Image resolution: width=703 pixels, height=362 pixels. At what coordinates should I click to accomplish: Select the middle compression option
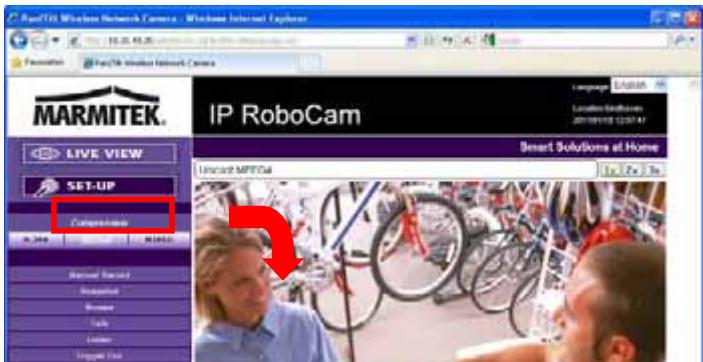click(96, 240)
